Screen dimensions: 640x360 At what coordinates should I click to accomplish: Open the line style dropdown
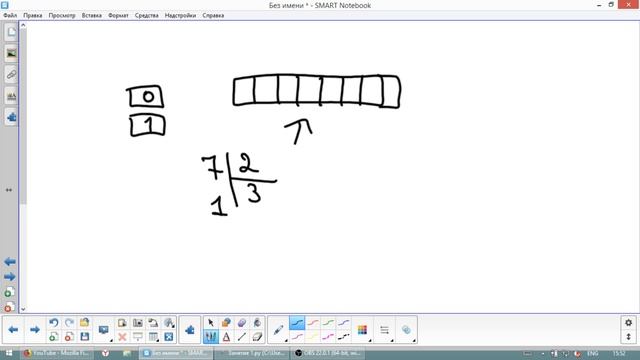click(x=384, y=330)
